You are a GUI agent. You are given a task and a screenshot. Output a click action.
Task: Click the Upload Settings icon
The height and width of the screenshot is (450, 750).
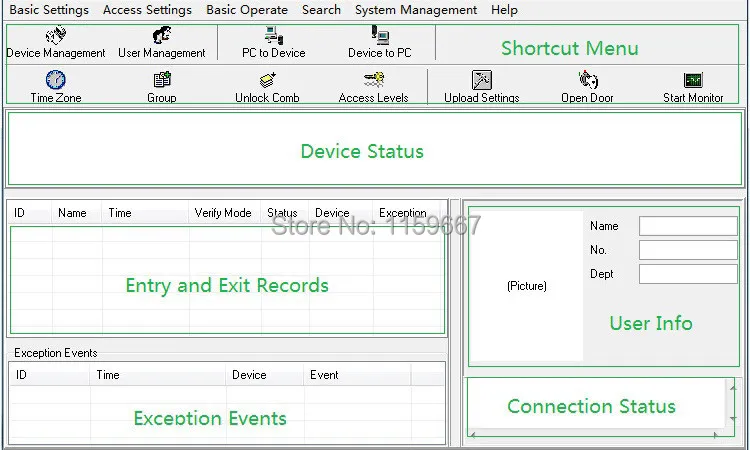(482, 80)
